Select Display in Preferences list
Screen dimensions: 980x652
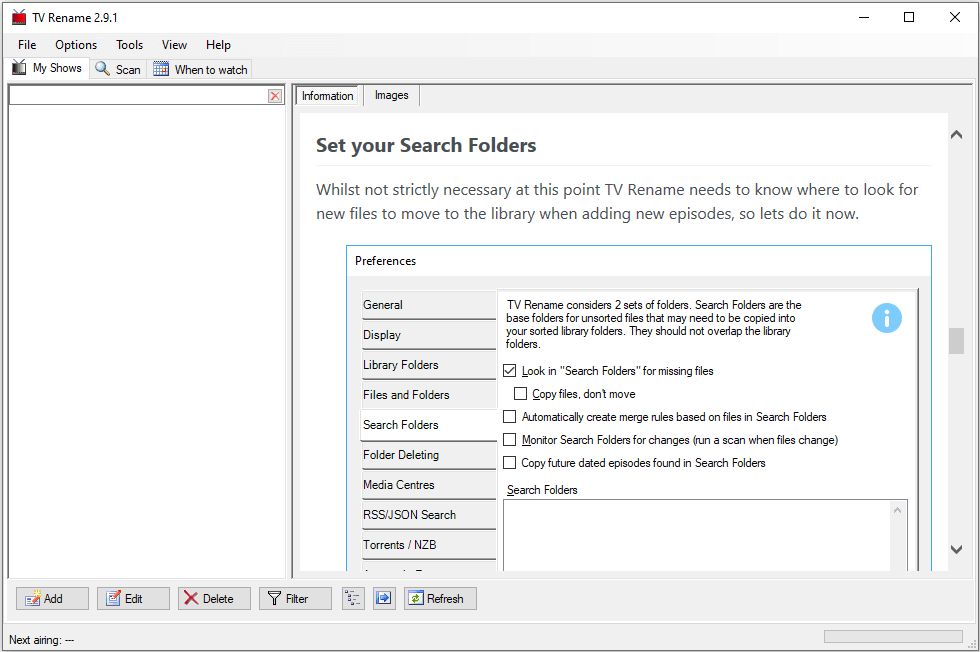429,335
